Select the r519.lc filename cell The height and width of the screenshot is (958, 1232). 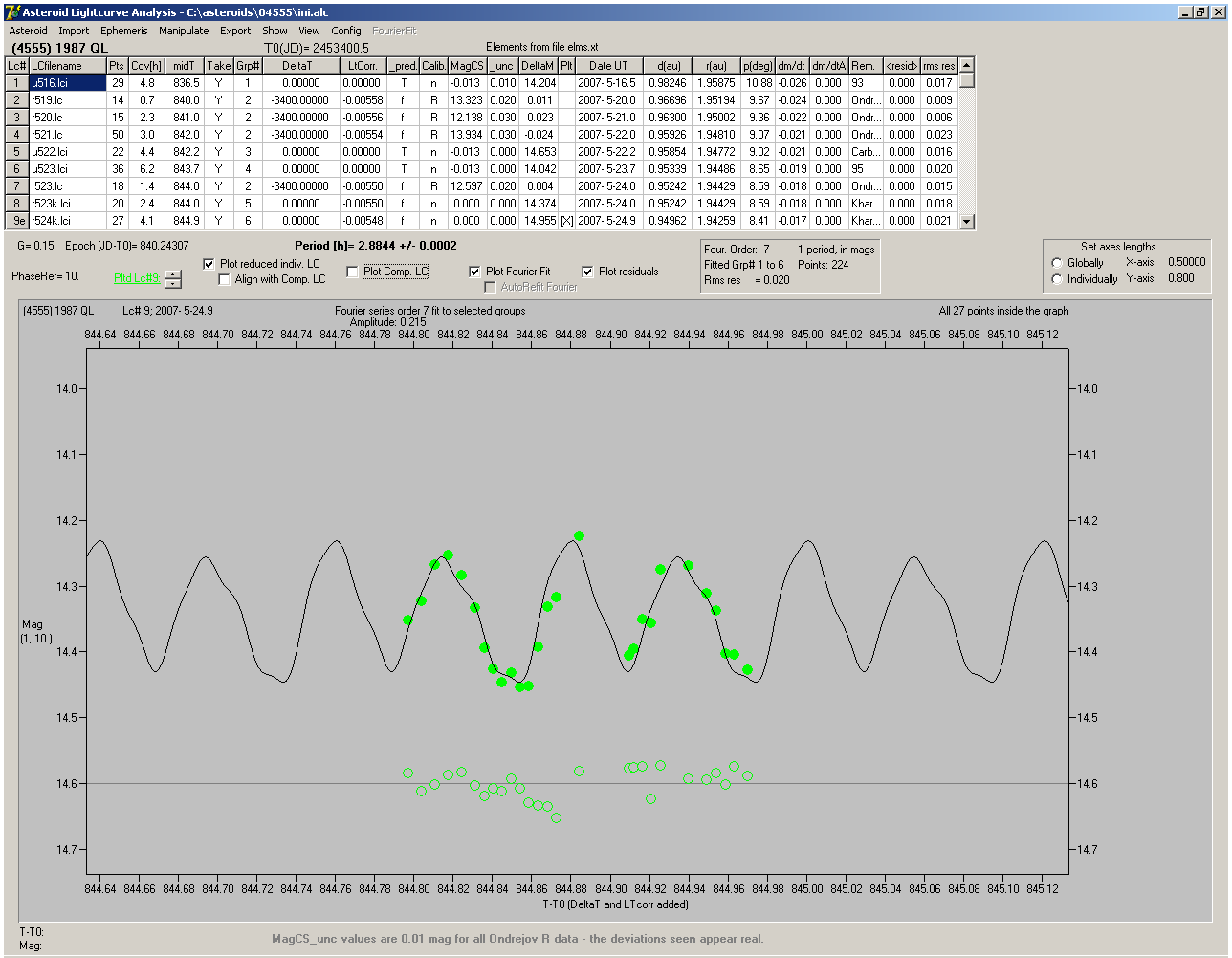[x=67, y=100]
